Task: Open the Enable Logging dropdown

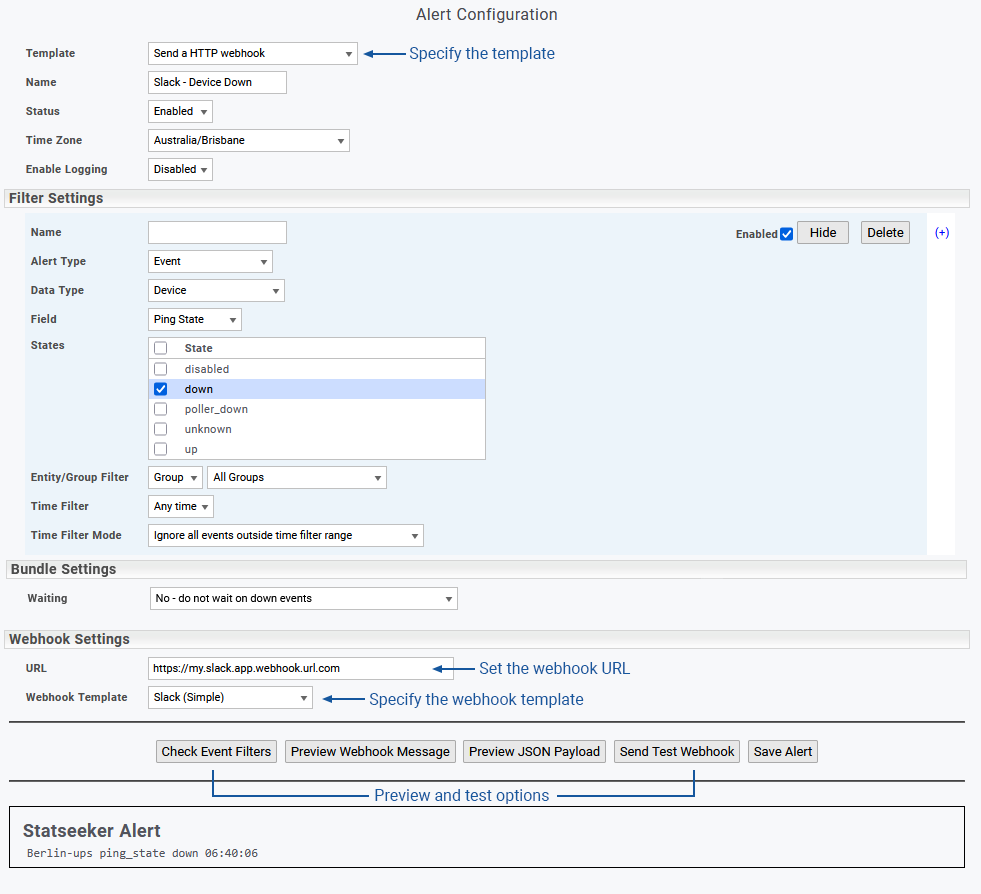Action: 180,170
